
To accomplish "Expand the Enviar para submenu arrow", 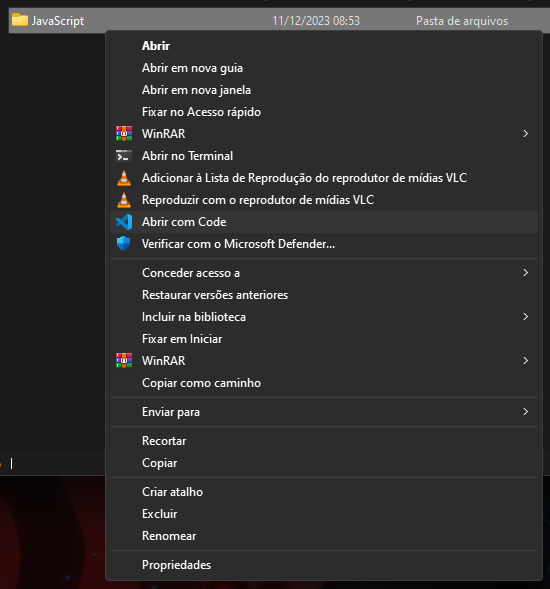I will (526, 412).
